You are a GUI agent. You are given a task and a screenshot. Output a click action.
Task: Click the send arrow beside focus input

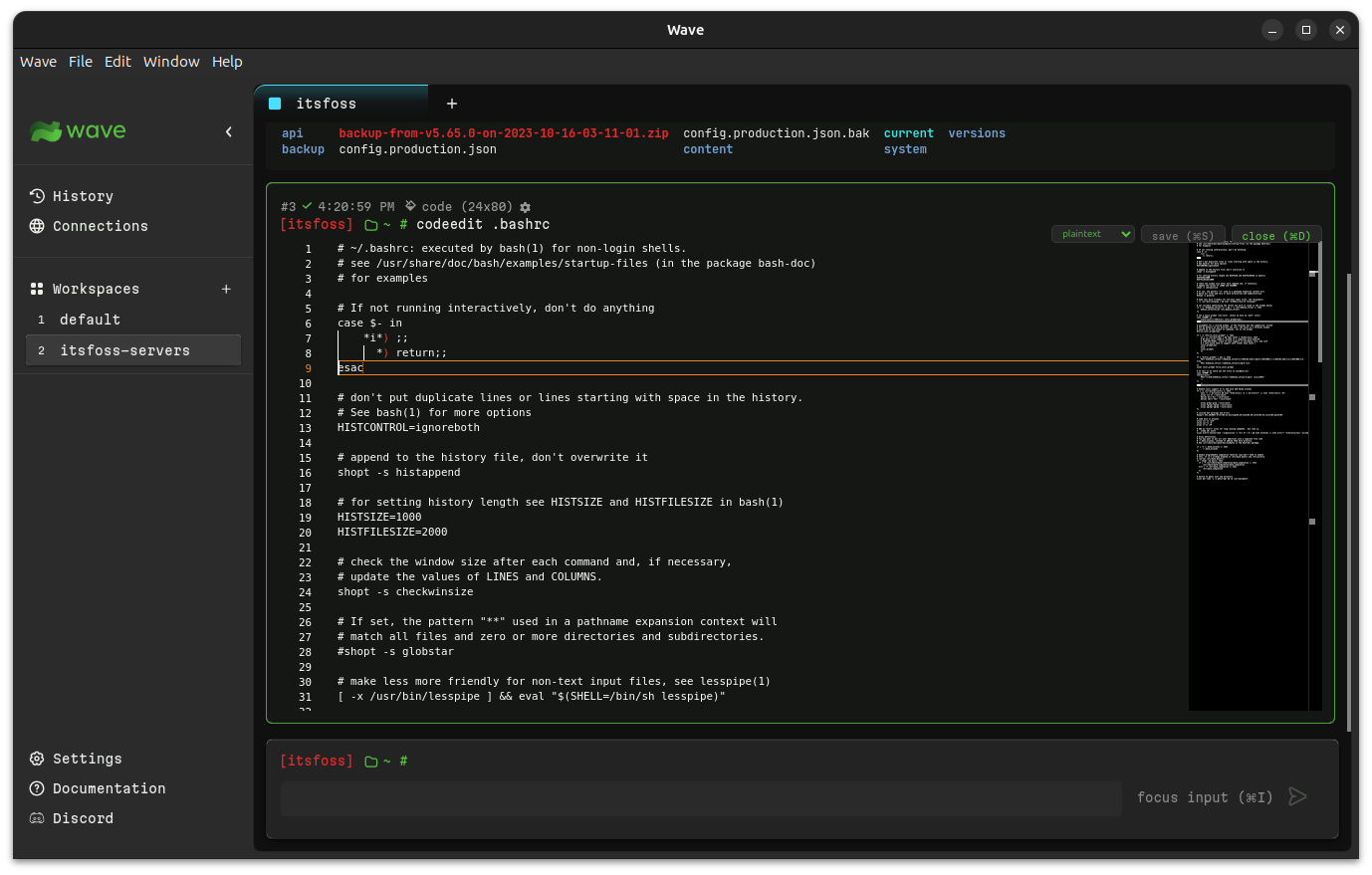tap(1297, 796)
